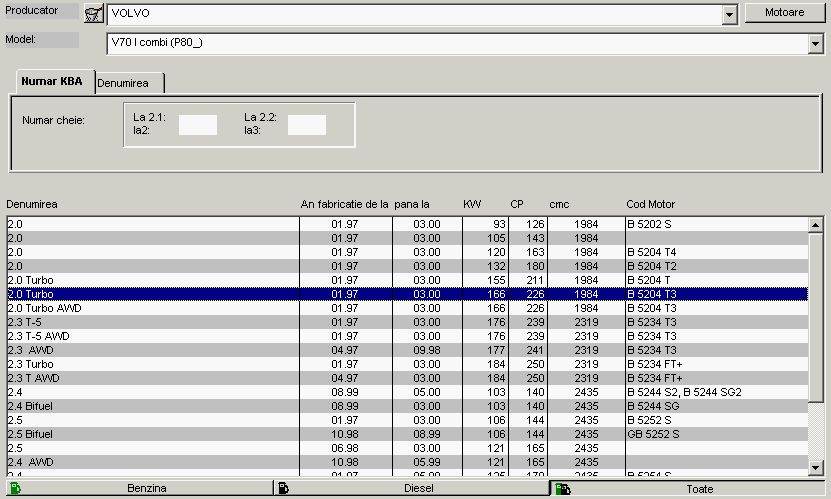This screenshot has height=499, width=831.
Task: Click the KW column header
Action: pyautogui.click(x=472, y=204)
